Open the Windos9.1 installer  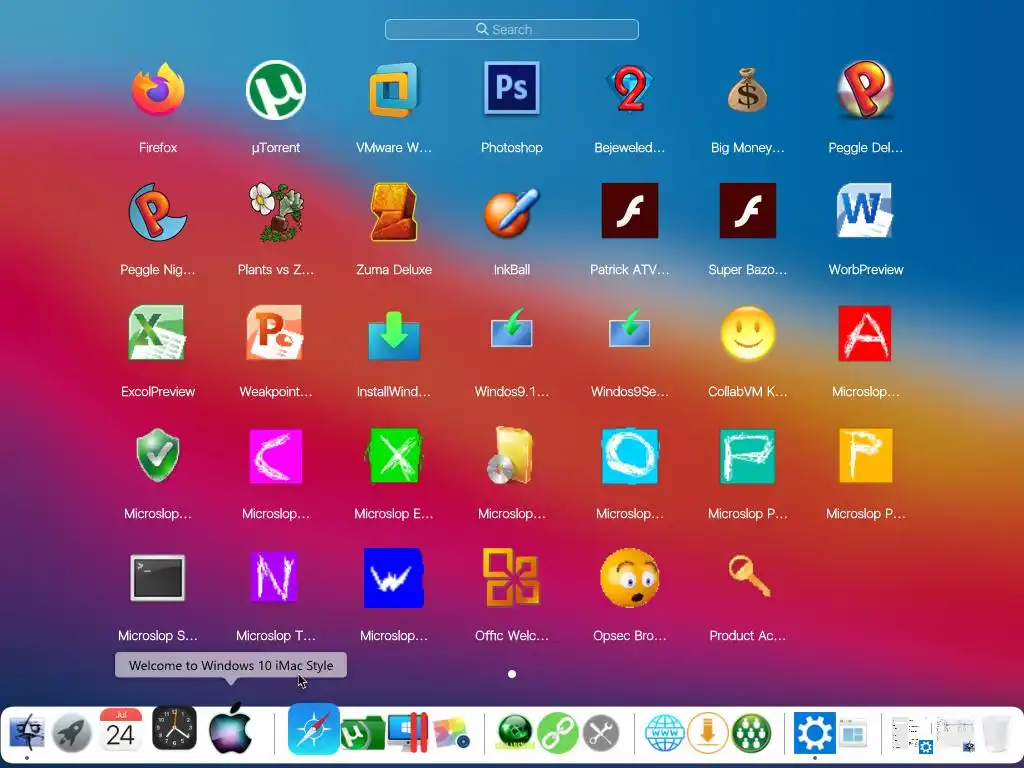click(x=511, y=328)
